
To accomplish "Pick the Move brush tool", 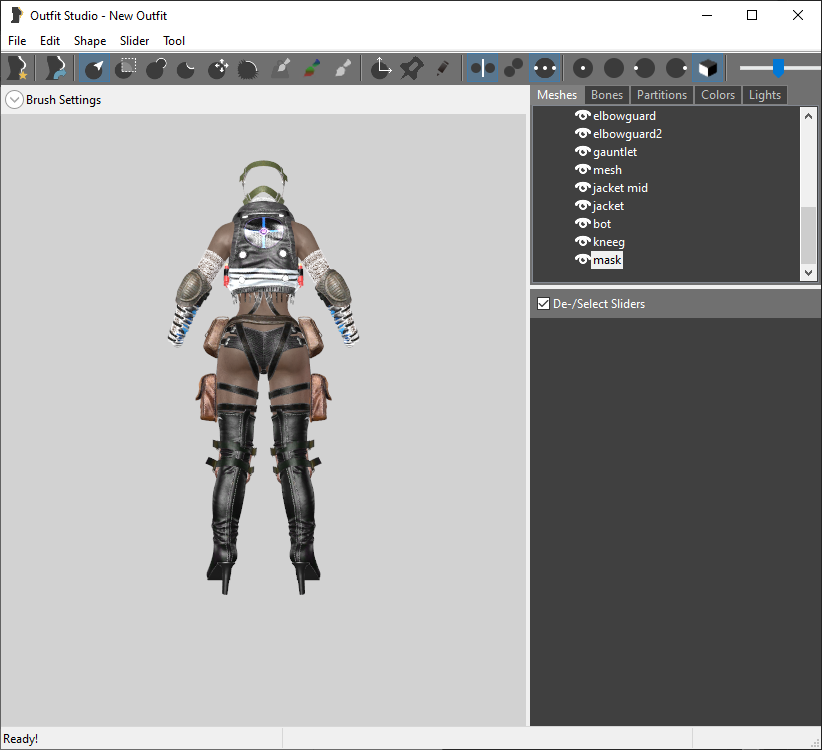I will click(x=218, y=68).
